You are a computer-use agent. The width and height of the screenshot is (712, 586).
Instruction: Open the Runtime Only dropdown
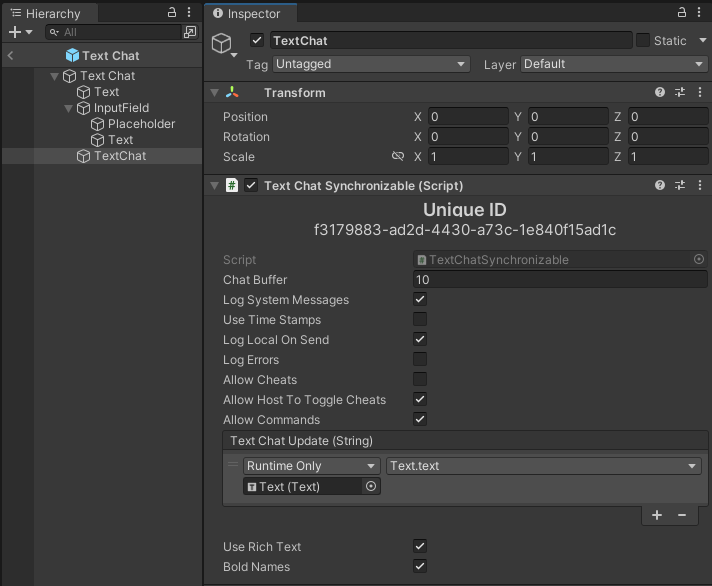click(x=312, y=466)
